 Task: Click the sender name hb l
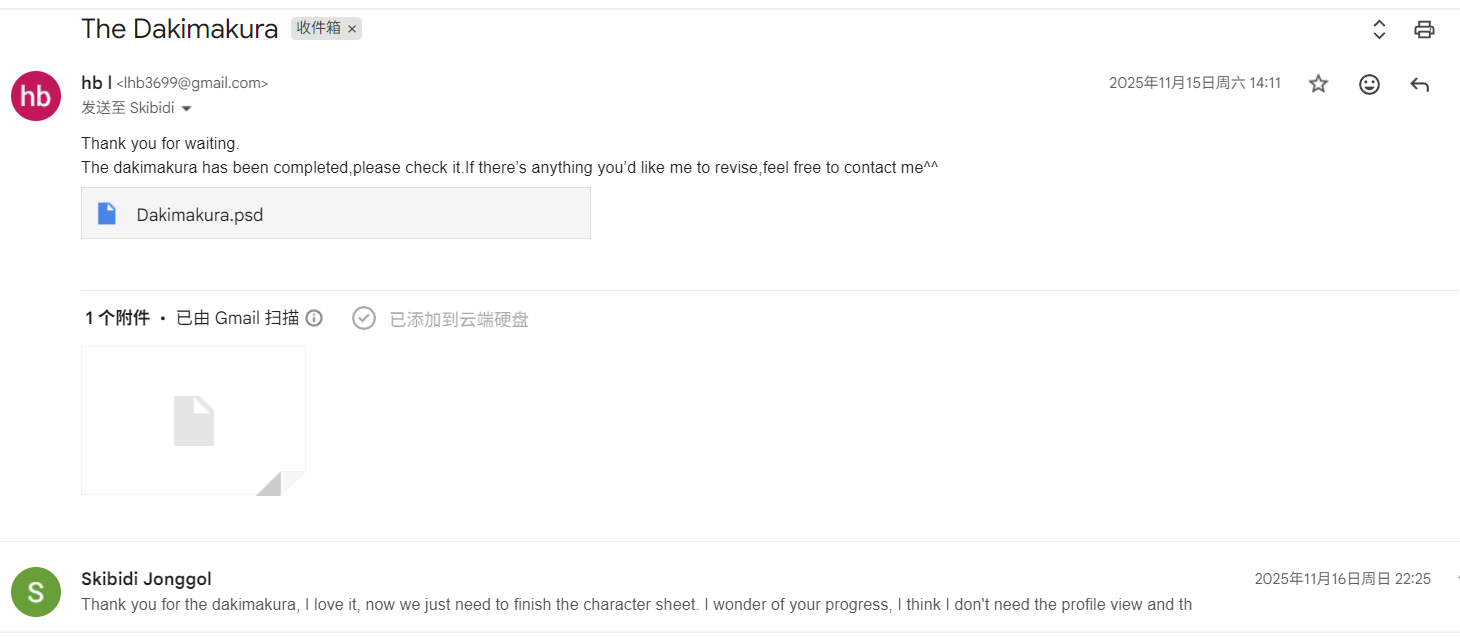click(x=96, y=83)
